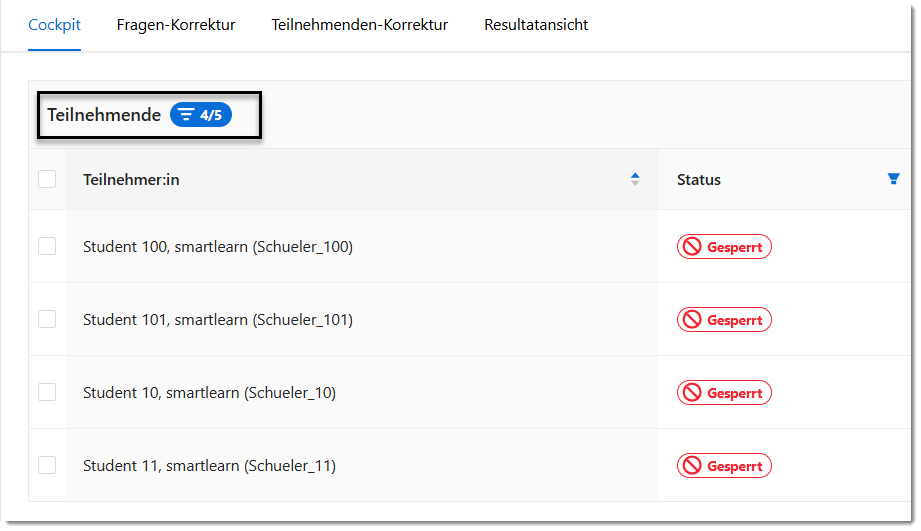The width and height of the screenshot is (921, 531).
Task: Select the checkbox for Student 101
Action: [x=47, y=319]
